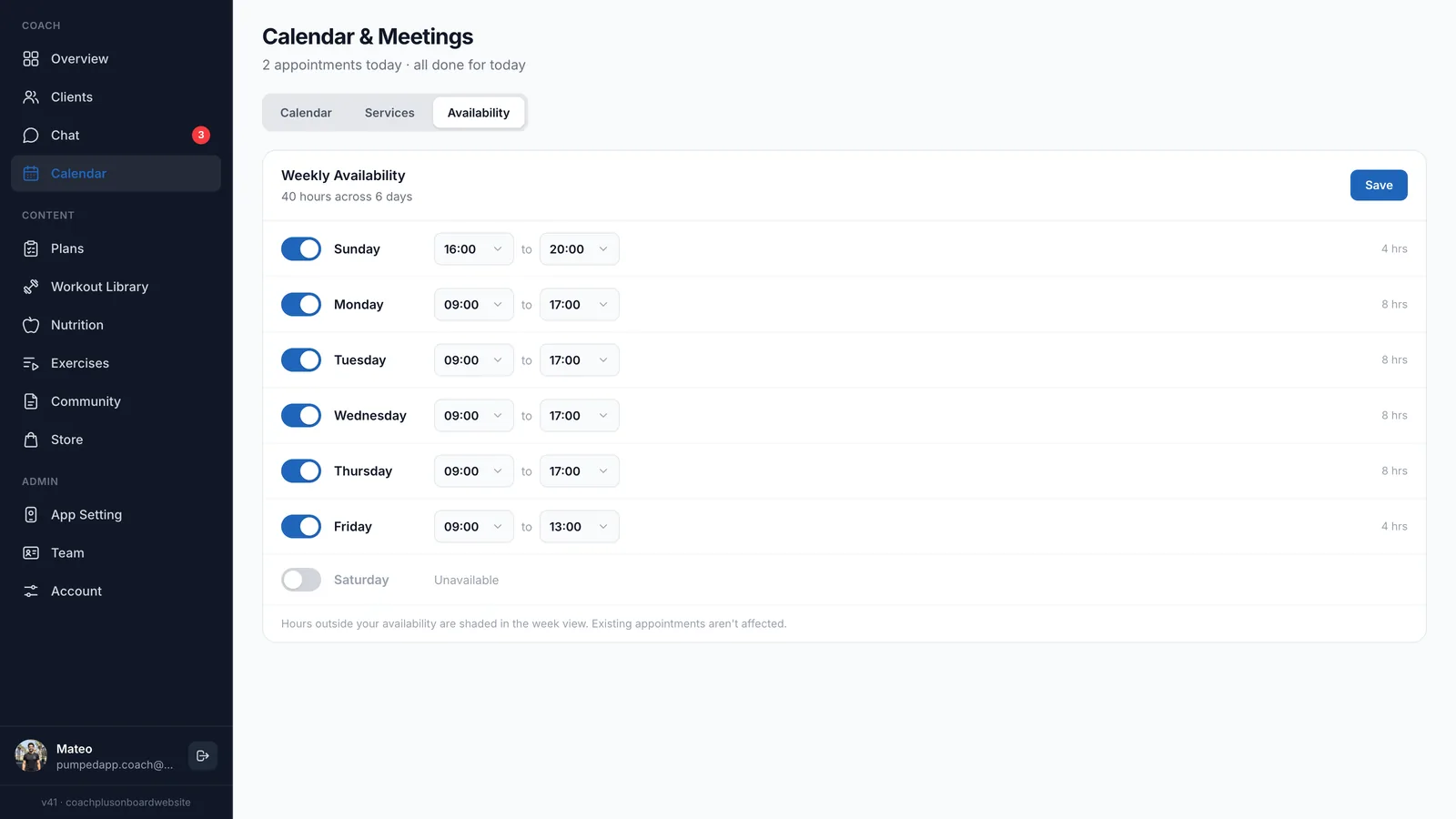This screenshot has width=1456, height=819.
Task: Click the Saturday Unavailable label
Action: (x=466, y=581)
